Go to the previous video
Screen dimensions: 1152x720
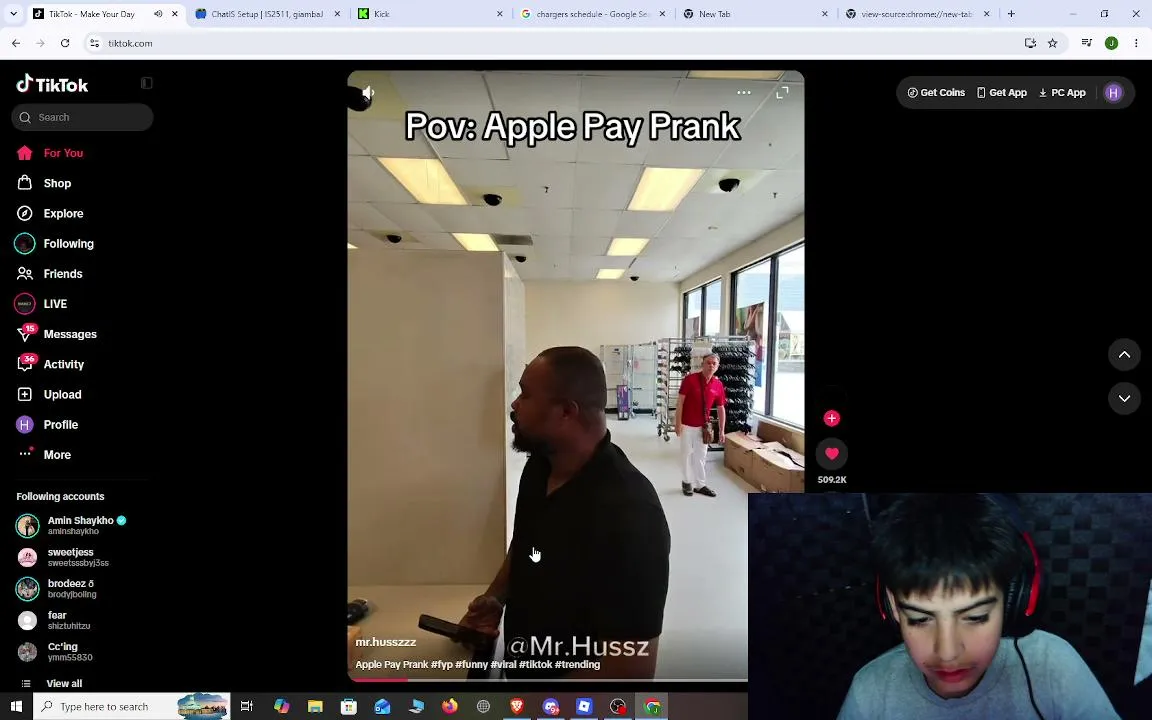click(x=1124, y=355)
